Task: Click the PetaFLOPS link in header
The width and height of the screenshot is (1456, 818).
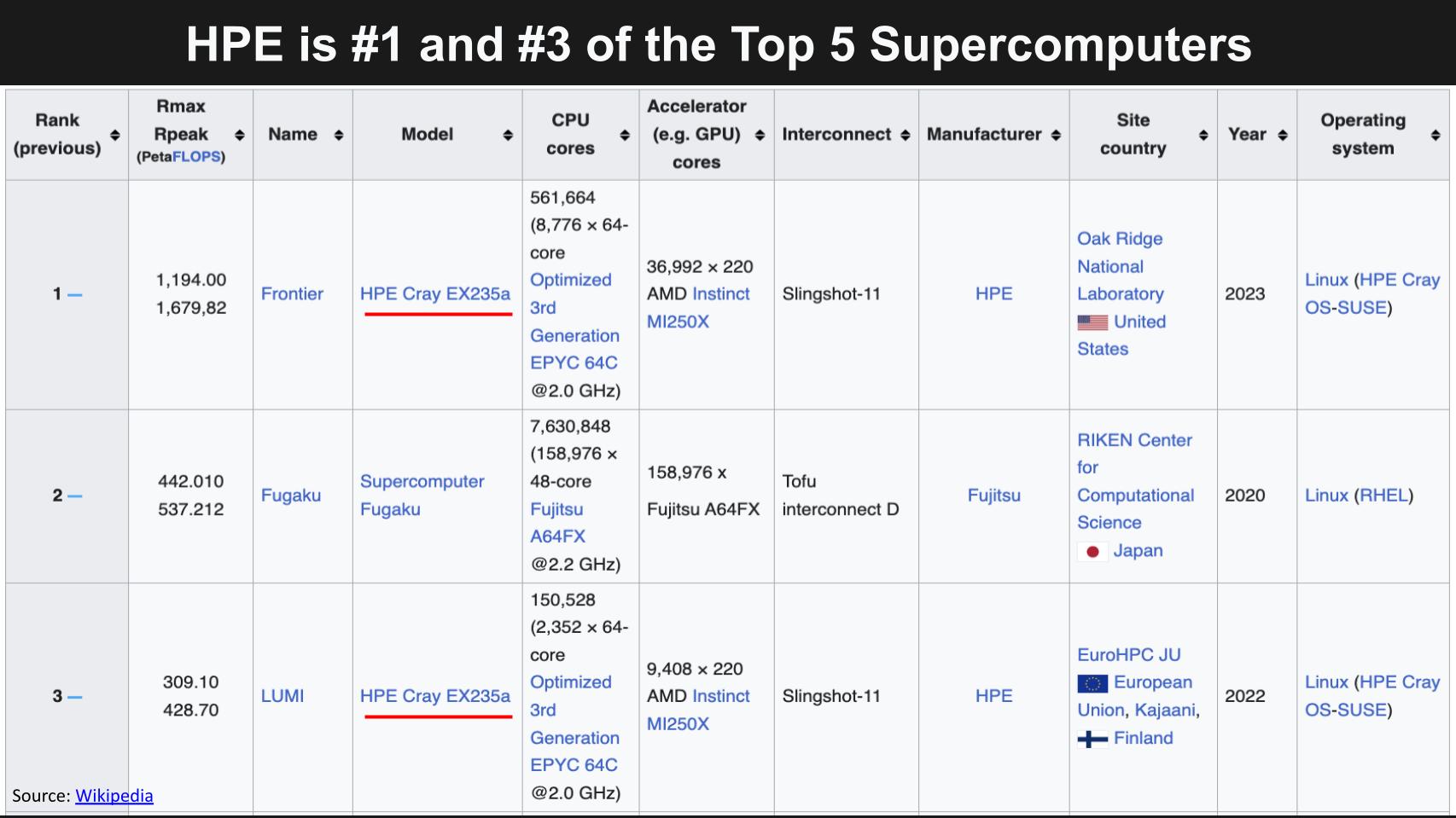Action: (196, 157)
